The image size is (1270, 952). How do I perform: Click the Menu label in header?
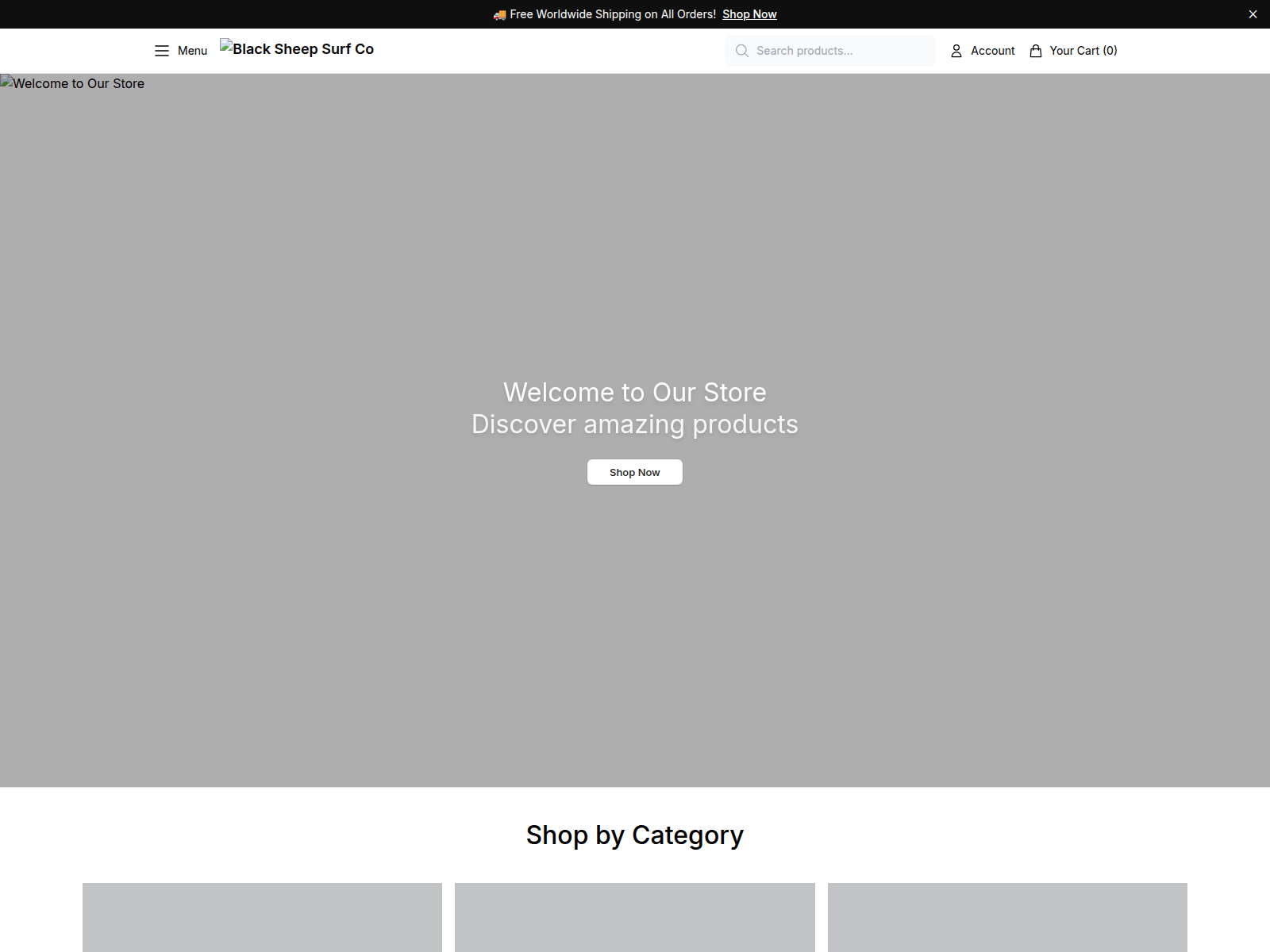[x=192, y=51]
